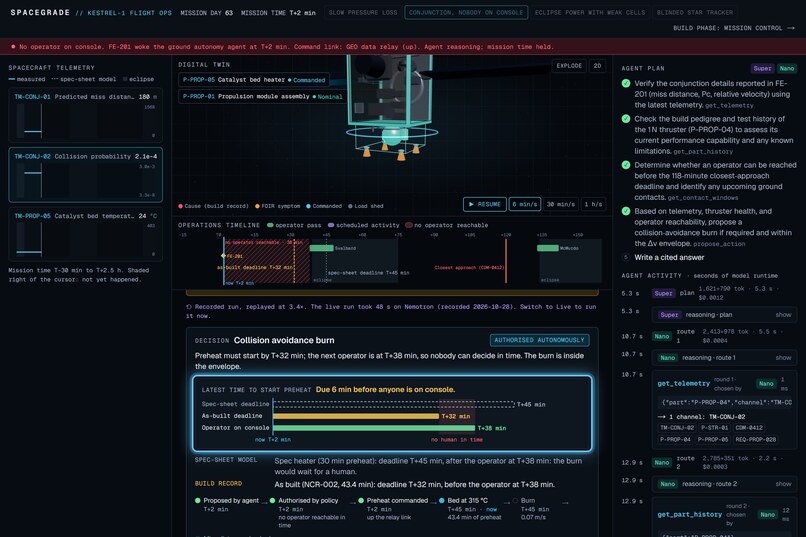Image resolution: width=806 pixels, height=537 pixels.
Task: Set playback speed to 1 h/s
Action: coord(593,204)
